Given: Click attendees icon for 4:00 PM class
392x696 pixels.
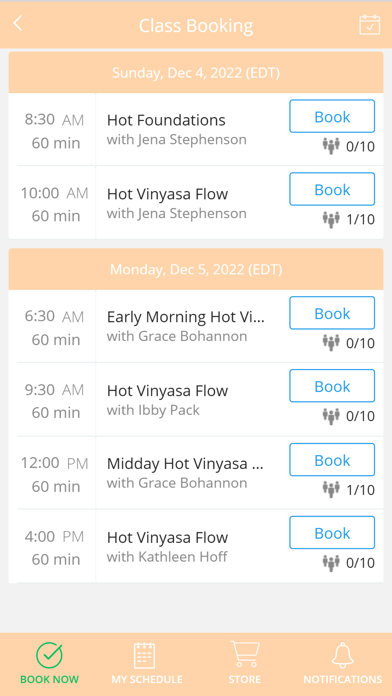Looking at the screenshot, I should 331,562.
